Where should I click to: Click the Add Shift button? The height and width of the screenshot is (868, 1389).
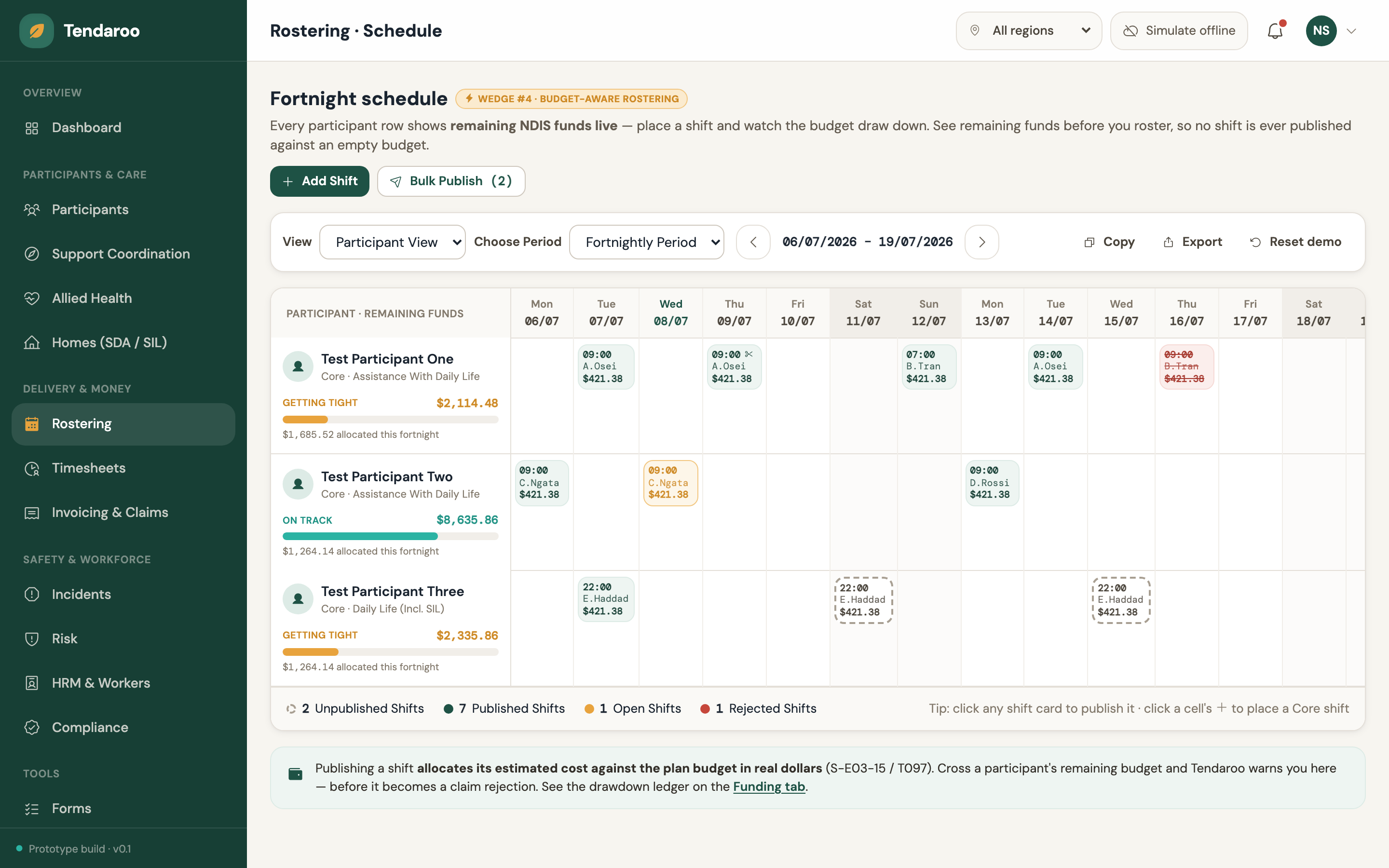point(320,181)
